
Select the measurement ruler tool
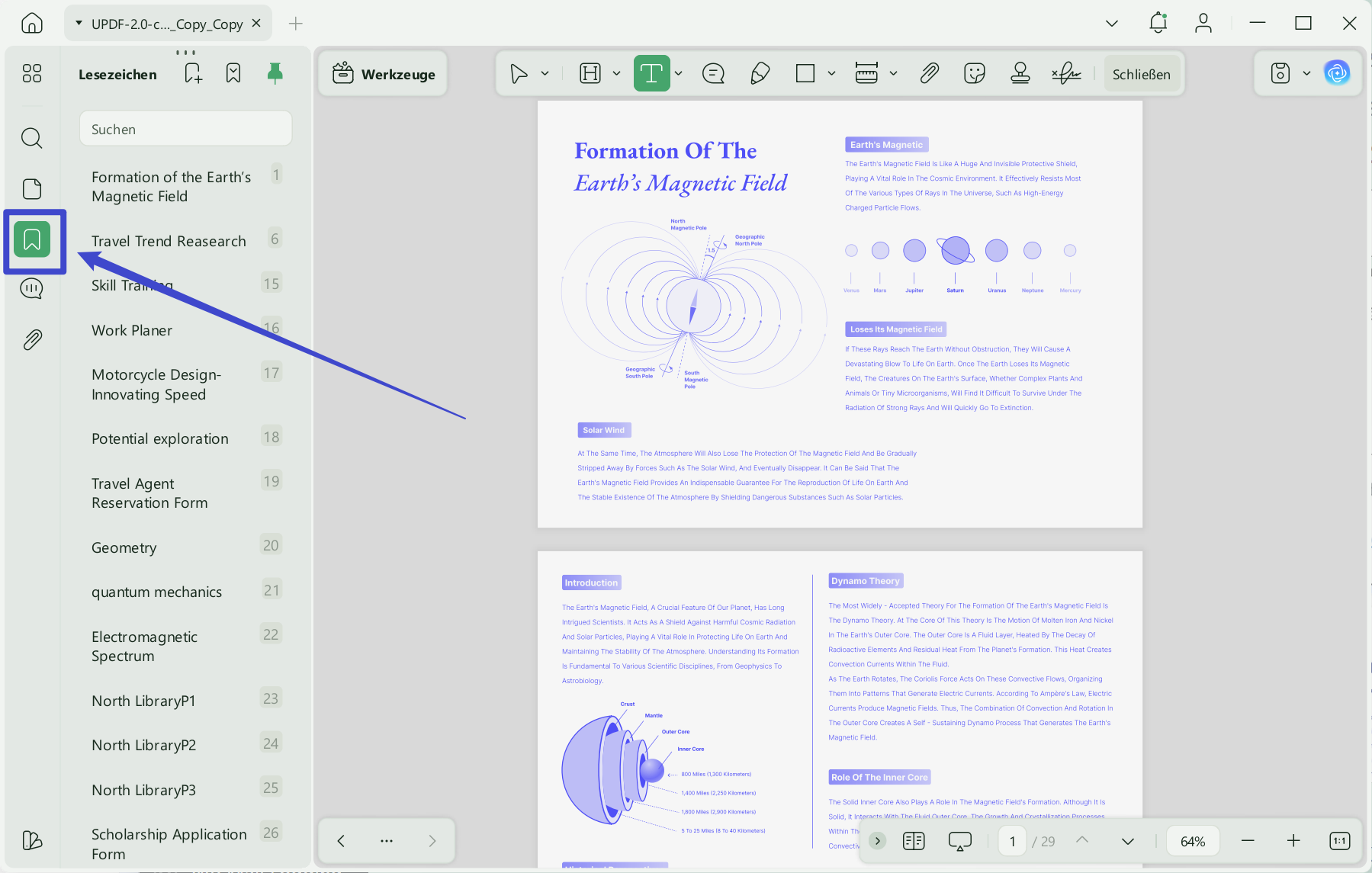click(866, 74)
